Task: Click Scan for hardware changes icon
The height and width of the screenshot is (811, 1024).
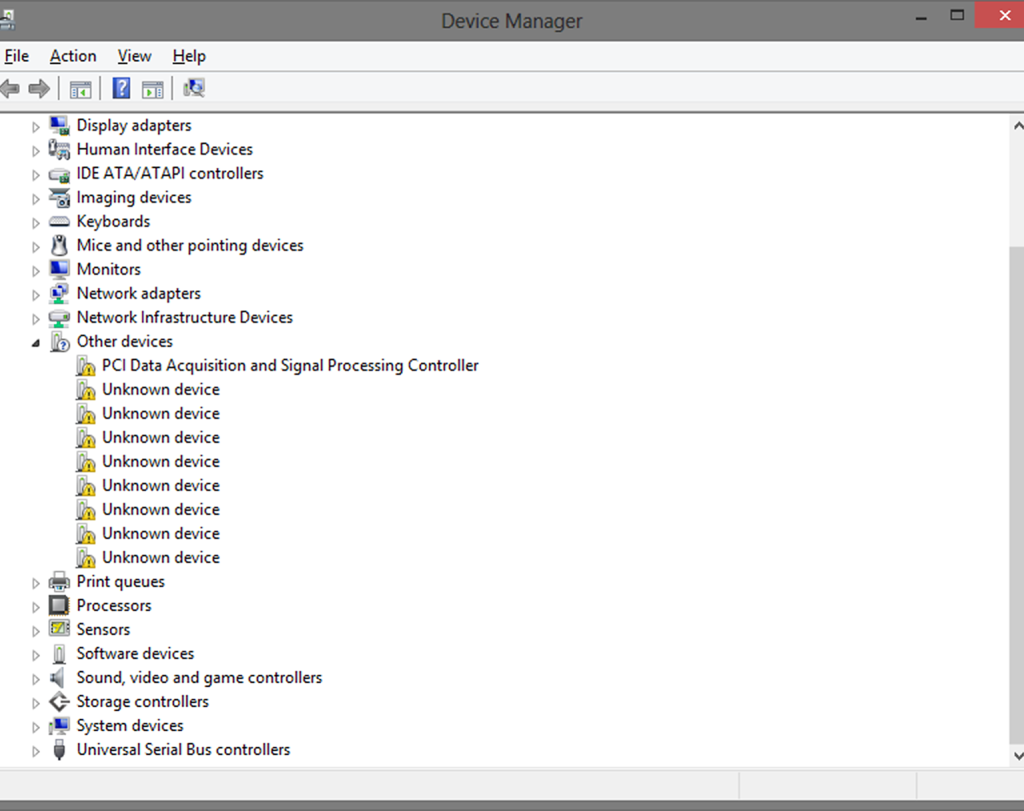Action: tap(194, 88)
